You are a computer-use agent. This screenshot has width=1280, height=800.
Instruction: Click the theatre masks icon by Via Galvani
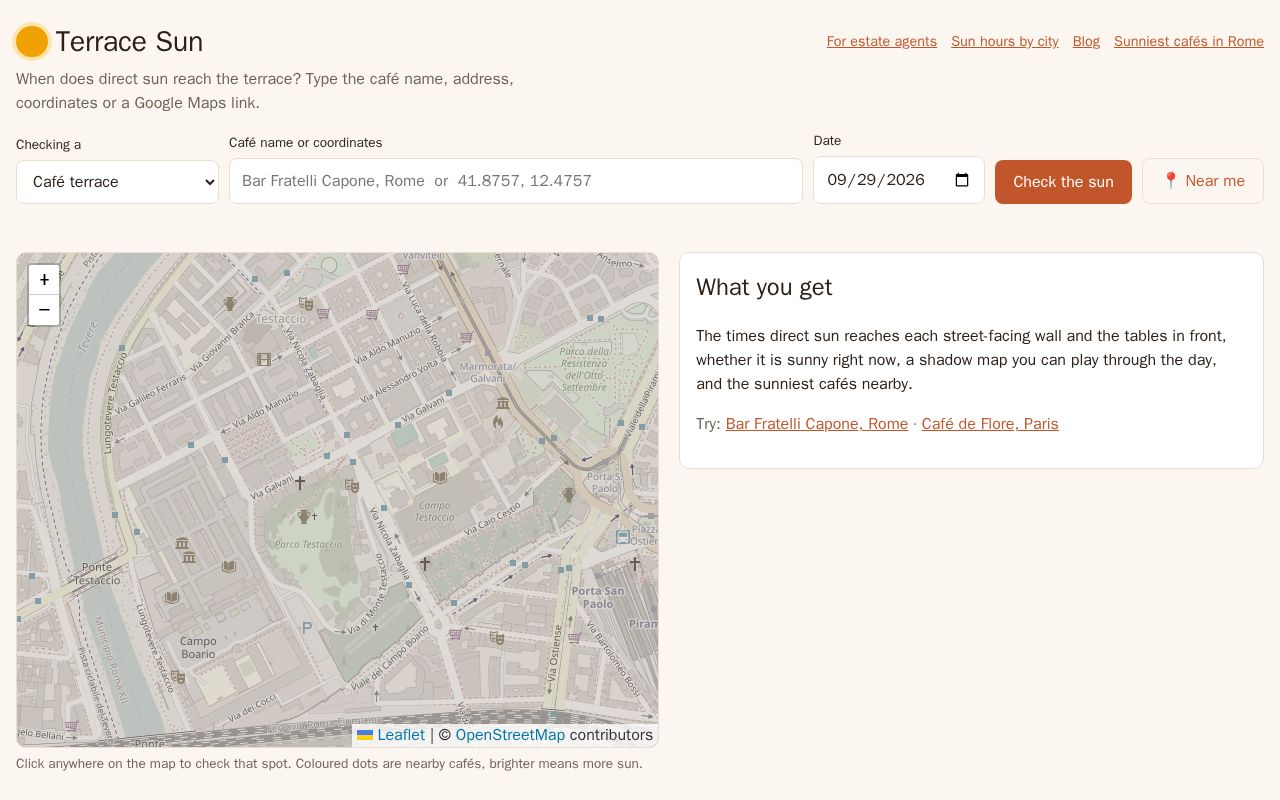[351, 486]
